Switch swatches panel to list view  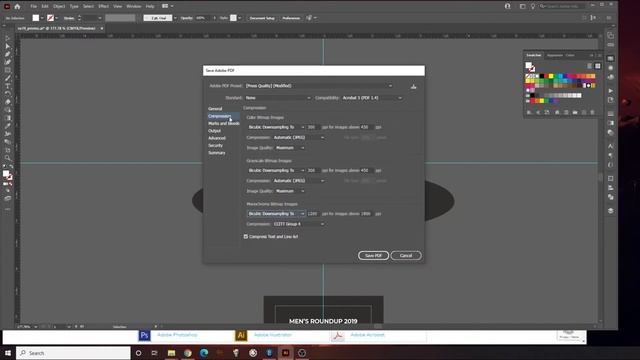pos(589,66)
